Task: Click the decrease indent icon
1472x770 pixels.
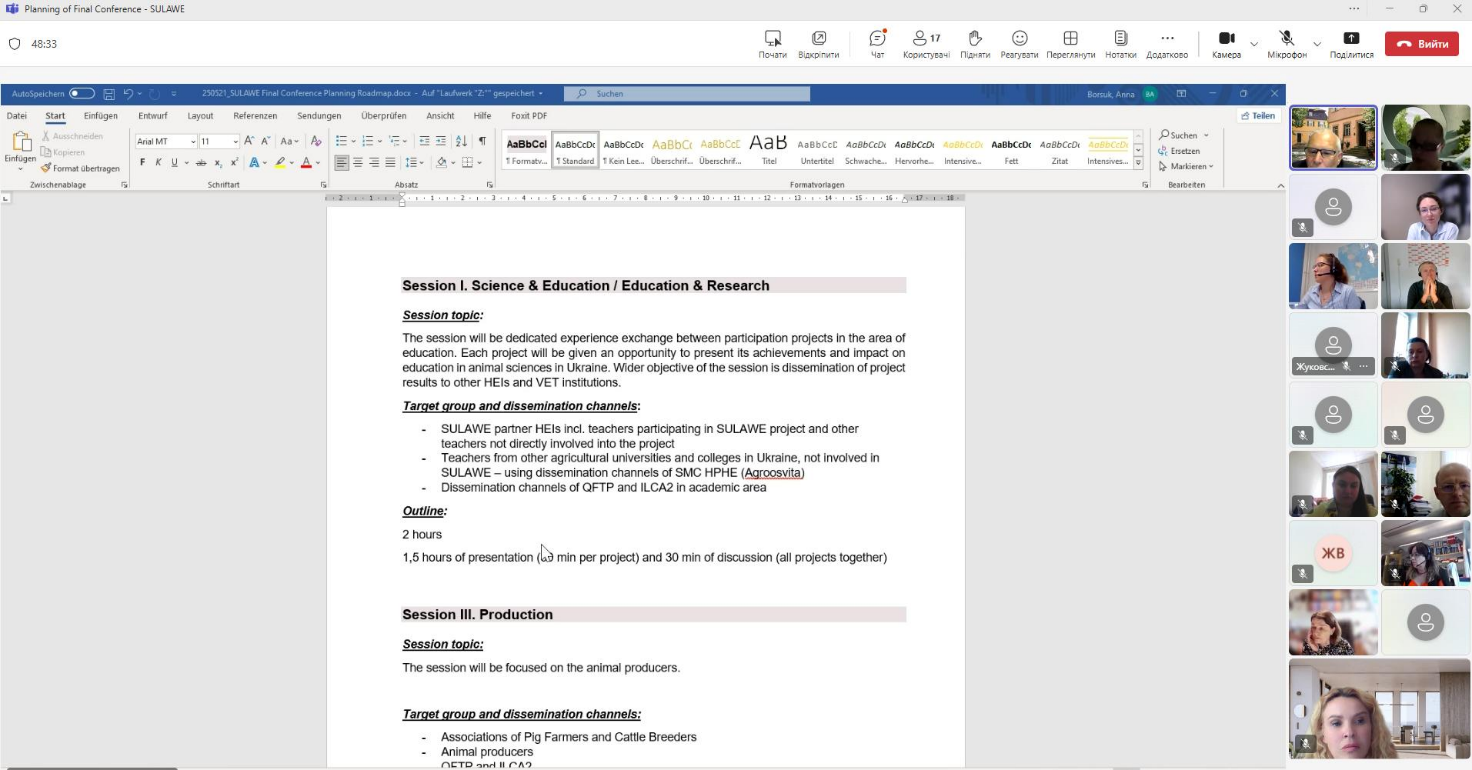Action: (x=424, y=141)
